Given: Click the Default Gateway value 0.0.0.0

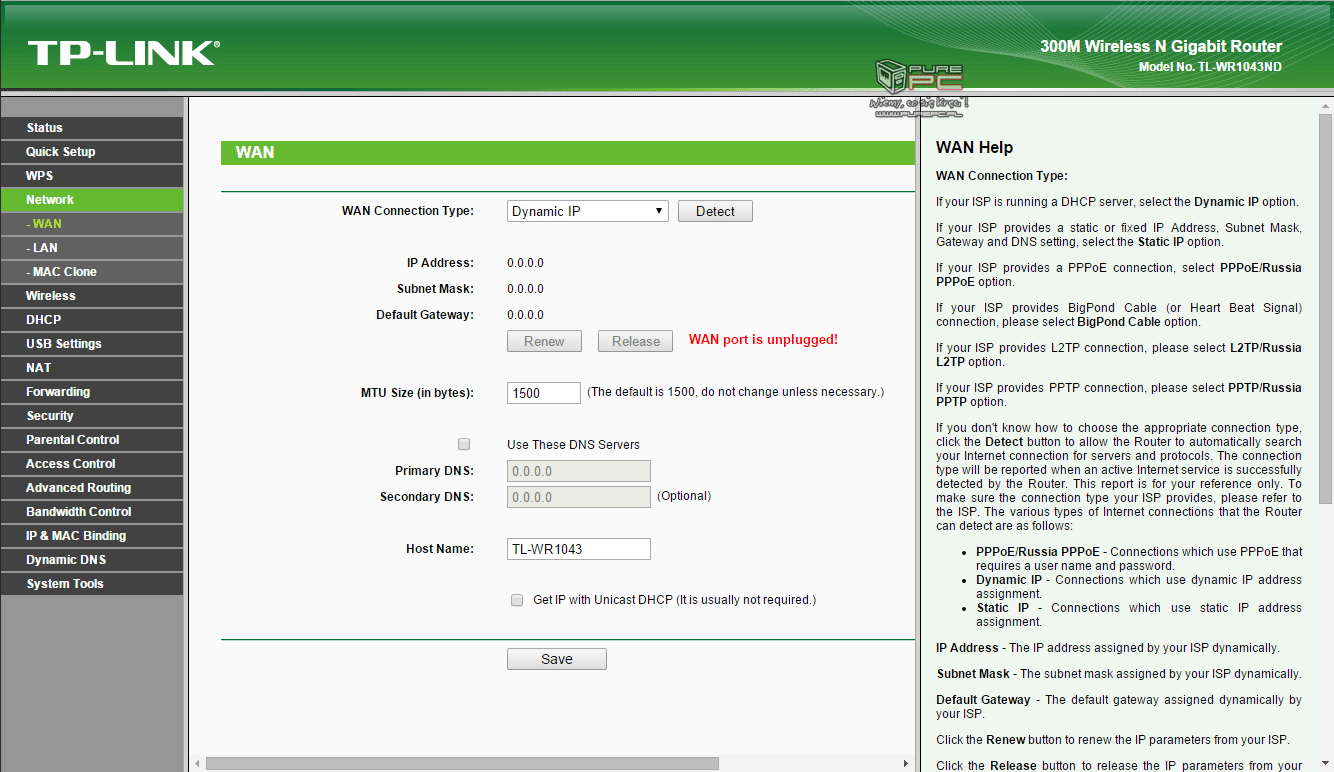Looking at the screenshot, I should [525, 315].
